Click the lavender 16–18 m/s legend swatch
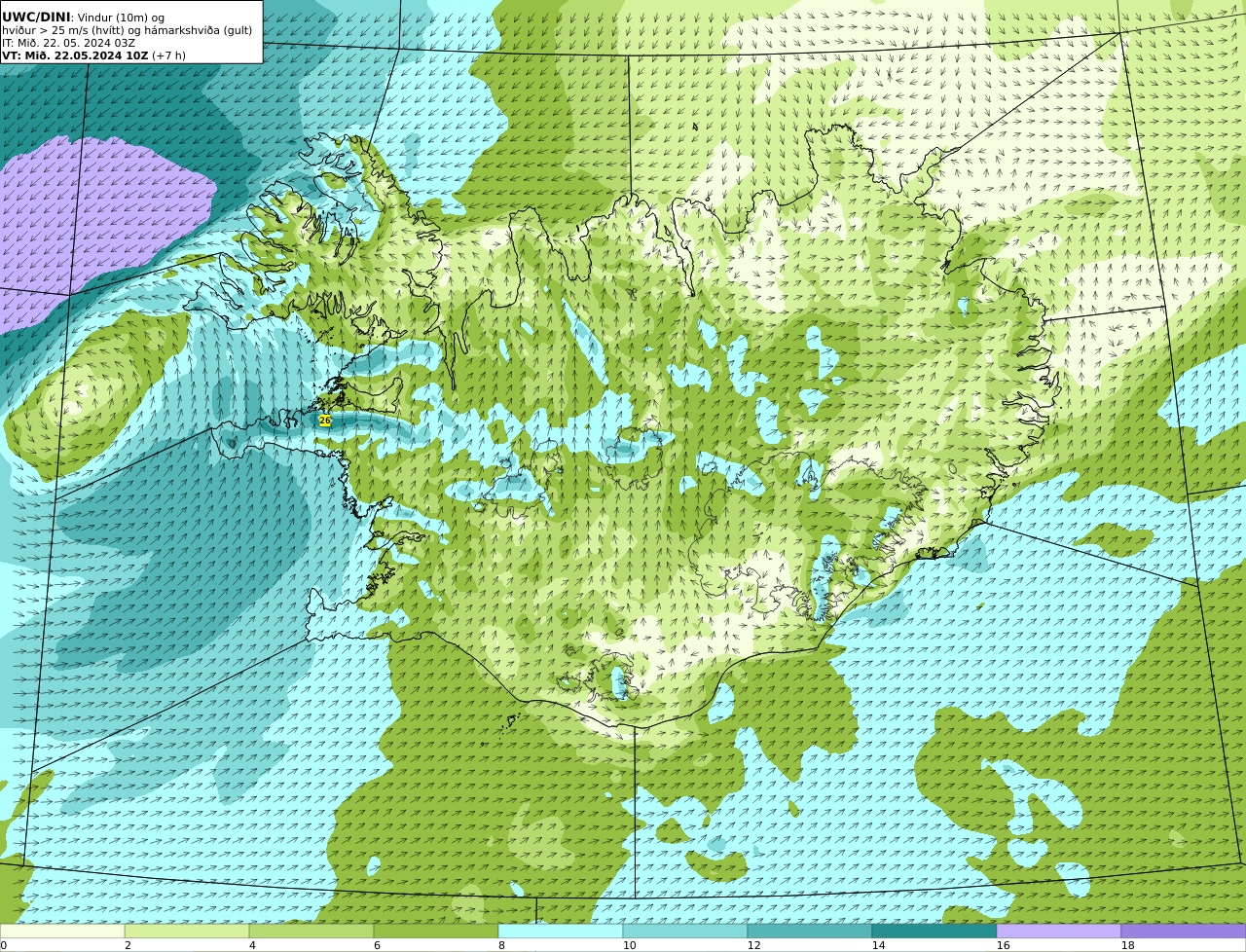The width and height of the screenshot is (1246, 952). point(1059,931)
